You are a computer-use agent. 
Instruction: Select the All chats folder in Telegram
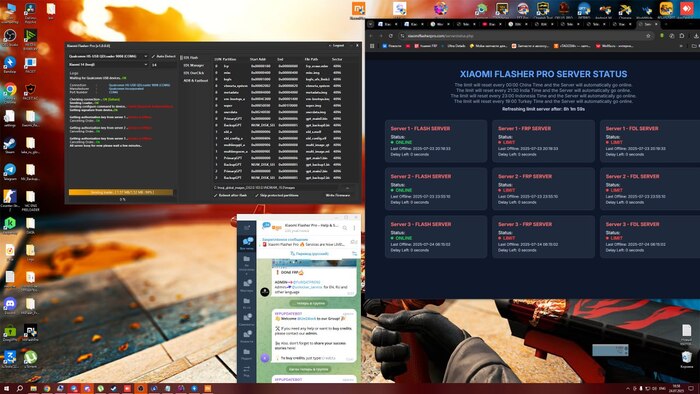[x=246, y=243]
